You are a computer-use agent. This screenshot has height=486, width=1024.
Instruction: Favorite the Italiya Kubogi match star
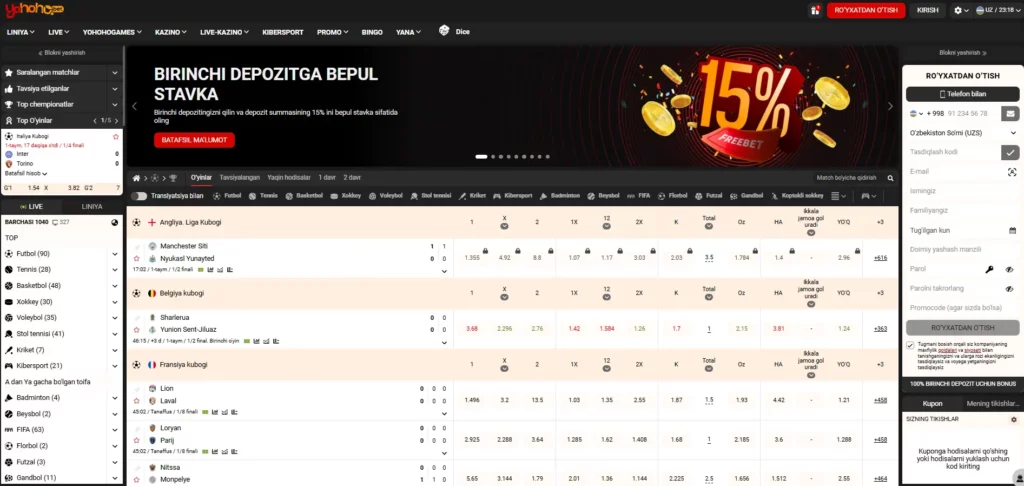pyautogui.click(x=116, y=136)
